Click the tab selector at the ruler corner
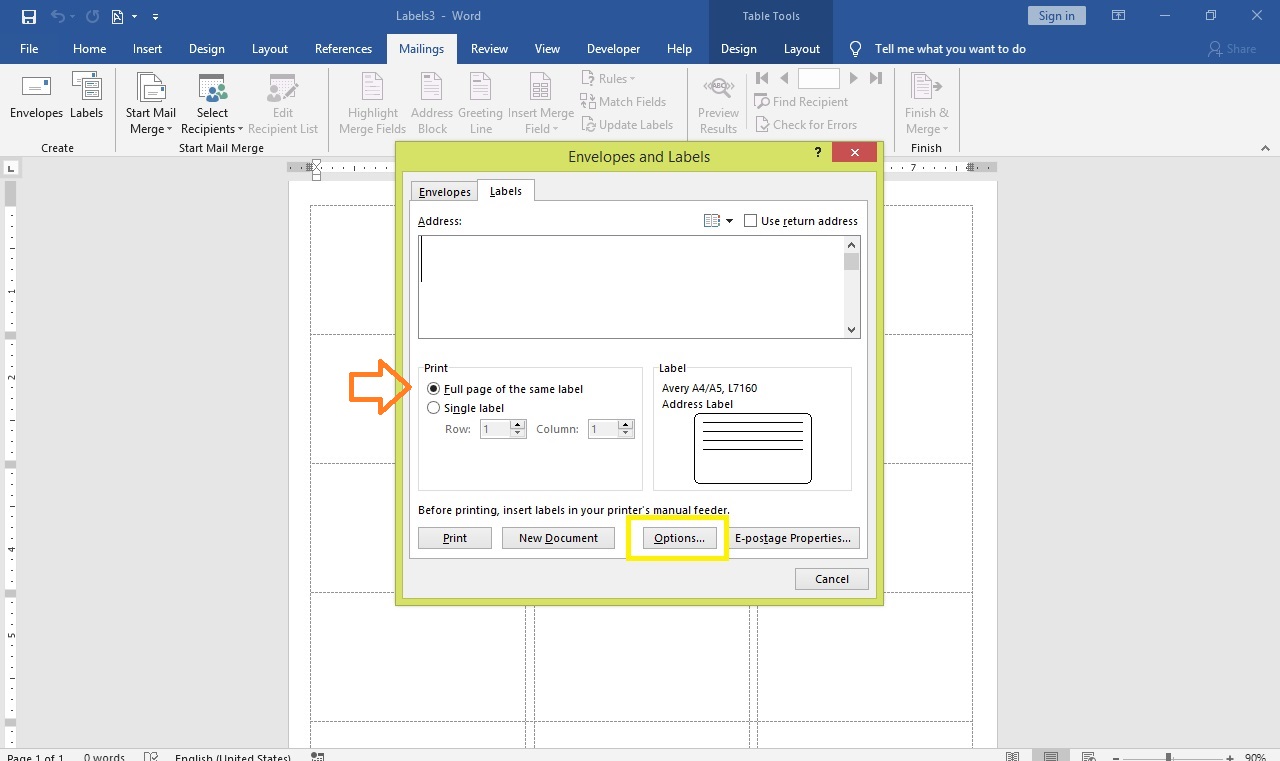 10,167
